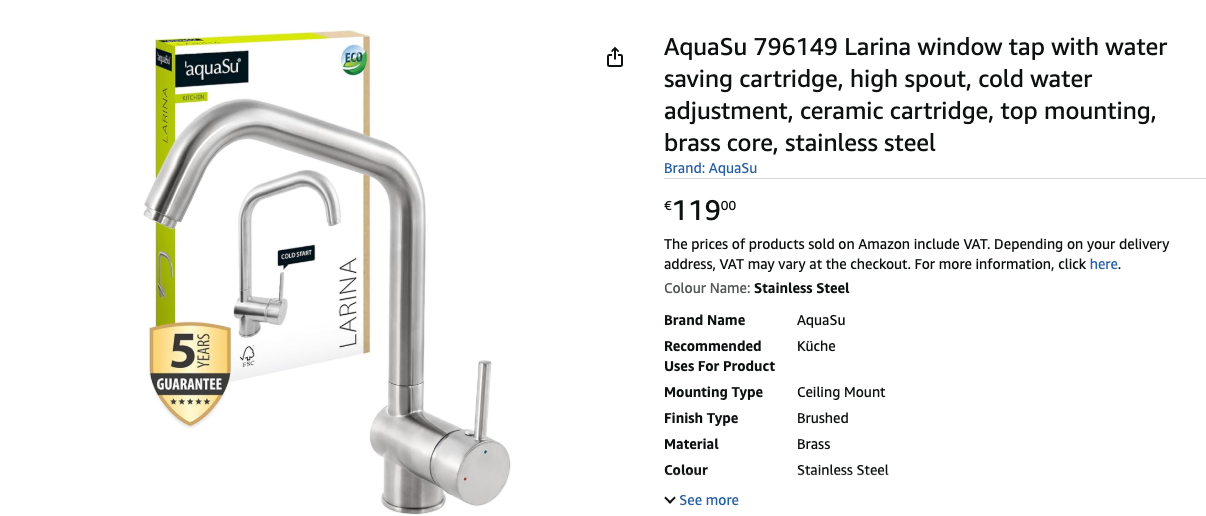Expand product details with See more
The image size is (1206, 516).
click(x=701, y=500)
